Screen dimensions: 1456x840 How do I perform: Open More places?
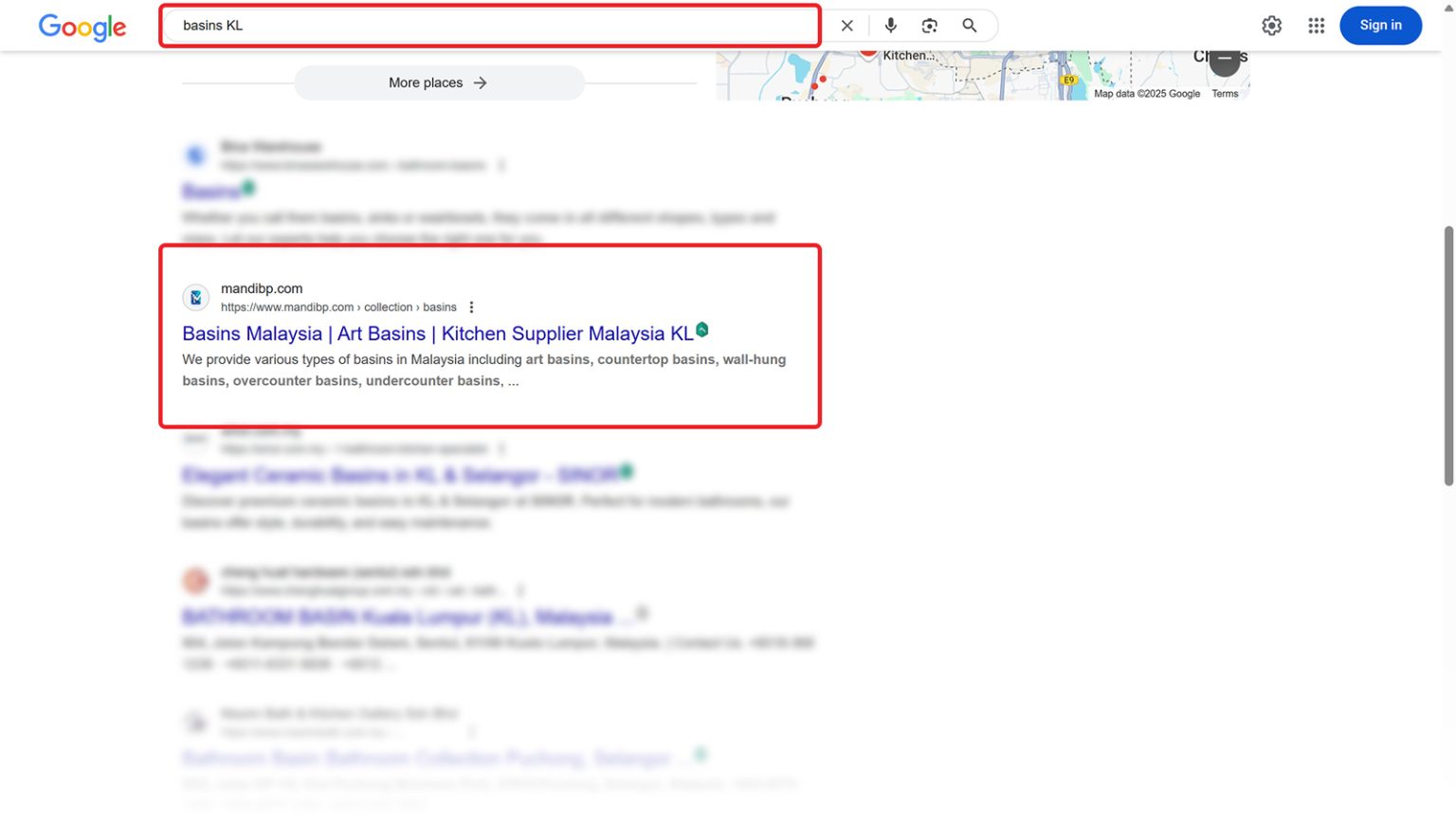coord(438,82)
